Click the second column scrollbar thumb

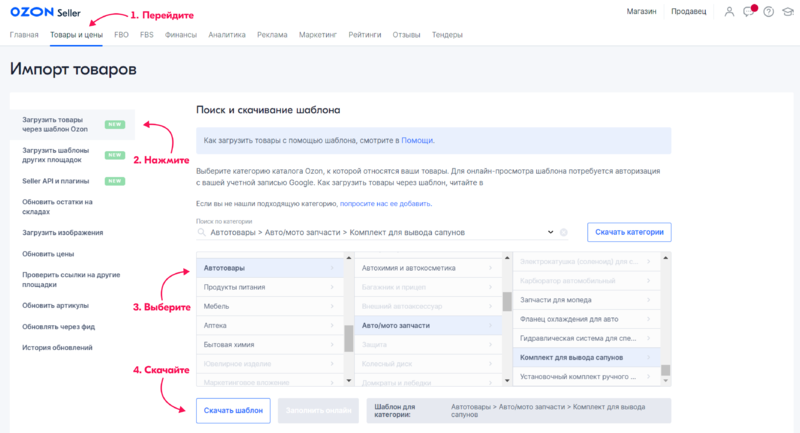(x=507, y=301)
